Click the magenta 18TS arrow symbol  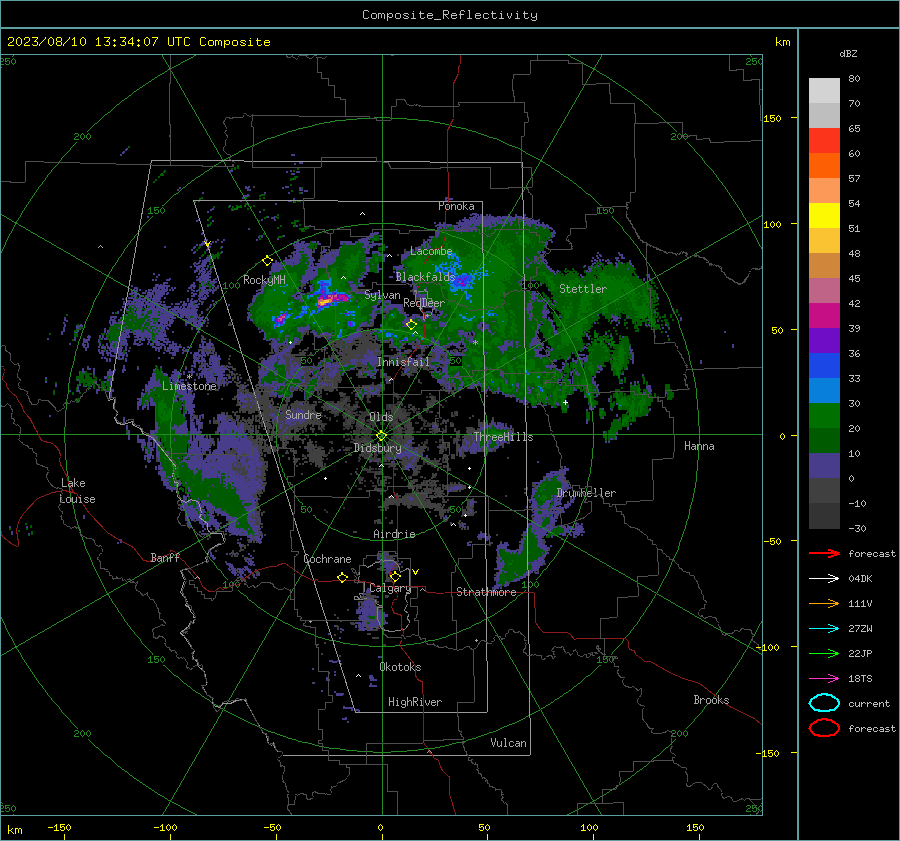pos(824,679)
